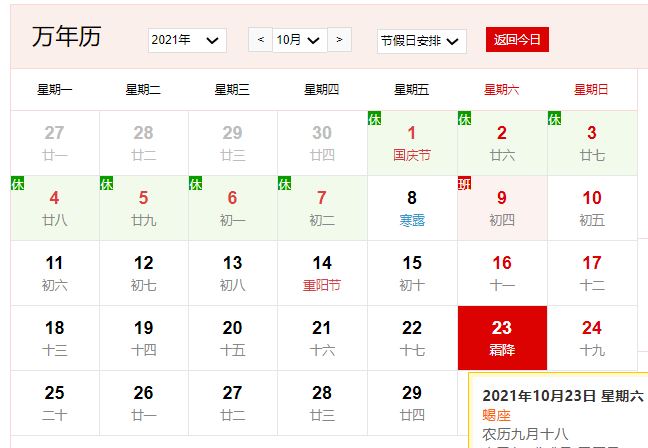Select October 11 初六
The height and width of the screenshot is (448, 648).
(x=55, y=273)
